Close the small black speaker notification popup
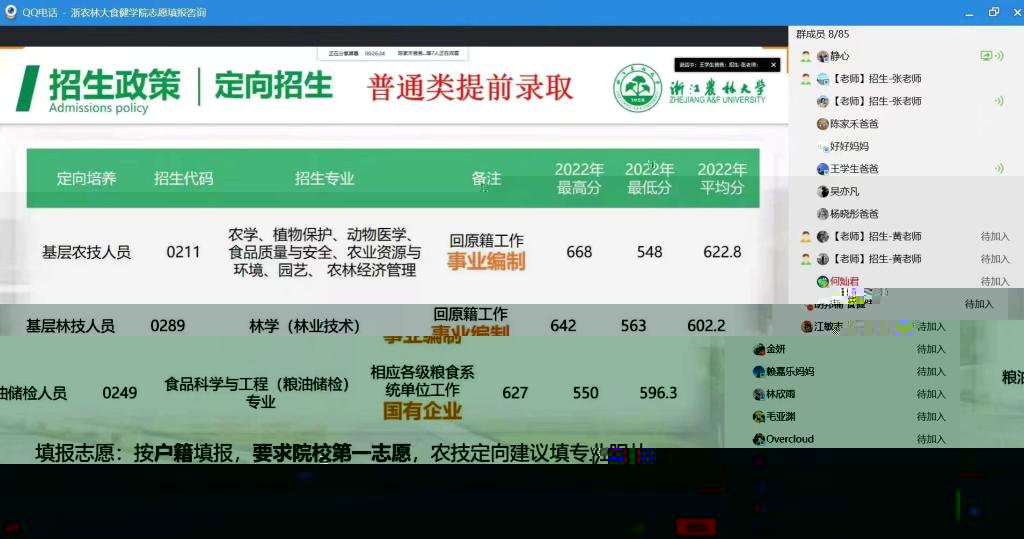This screenshot has width=1024, height=539. (773, 65)
